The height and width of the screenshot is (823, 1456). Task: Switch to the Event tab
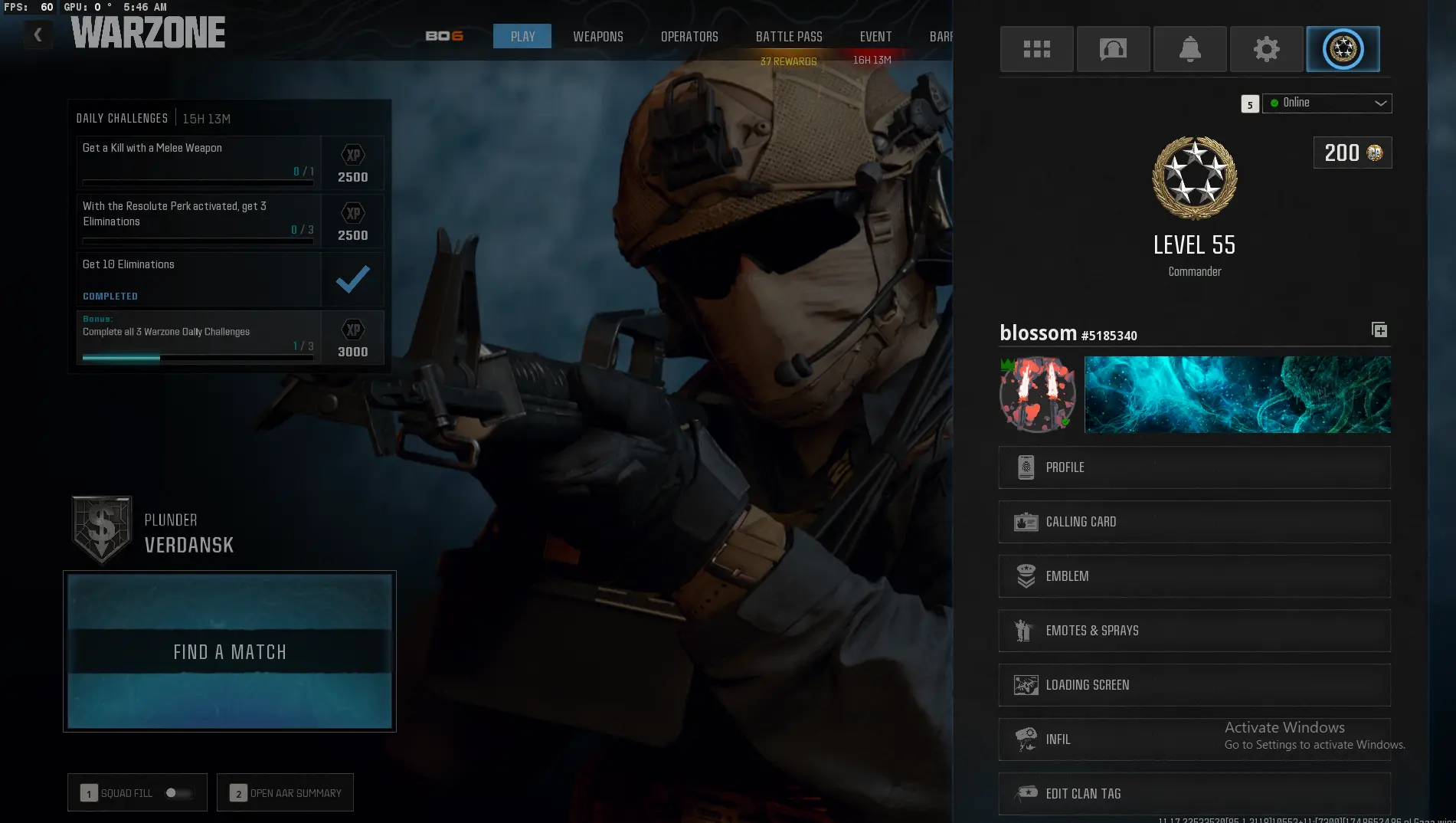point(875,36)
